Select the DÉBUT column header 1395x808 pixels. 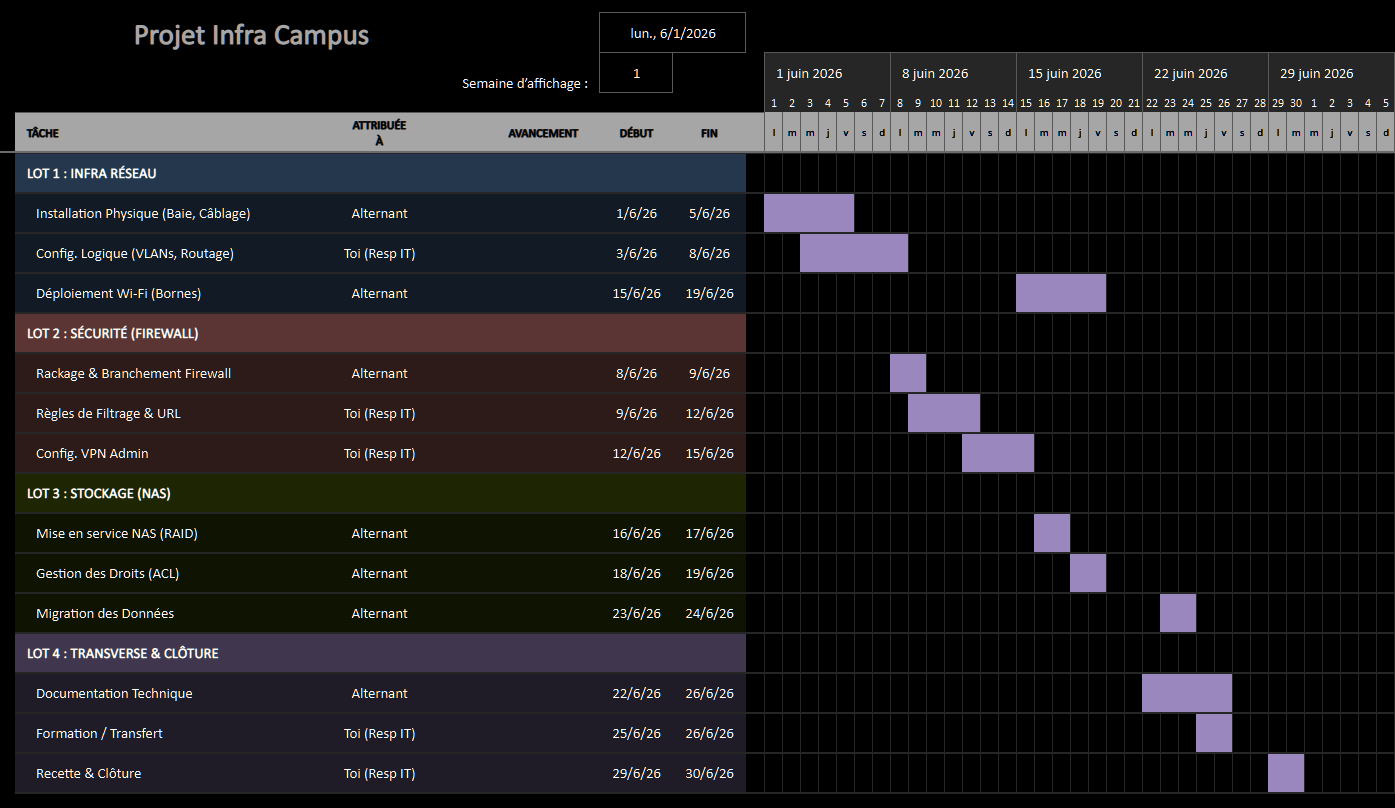click(x=636, y=133)
